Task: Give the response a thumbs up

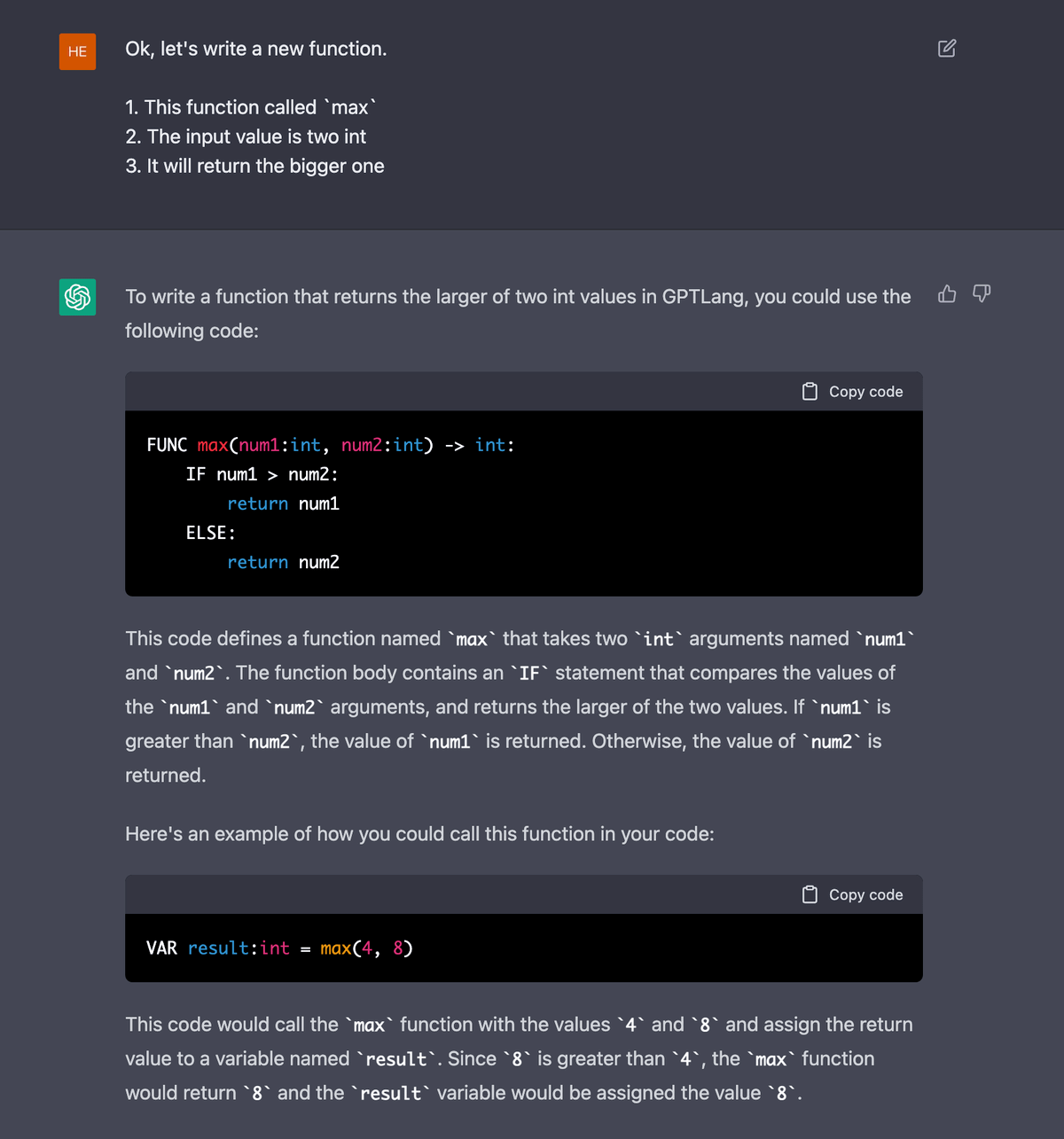Action: 947,294
